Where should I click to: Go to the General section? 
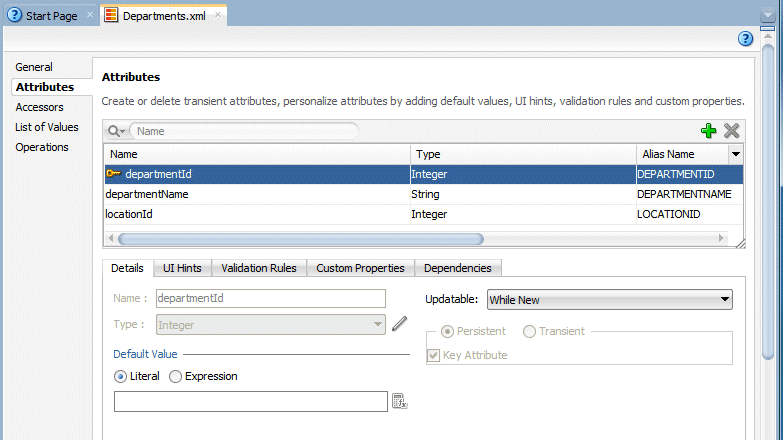coord(34,67)
